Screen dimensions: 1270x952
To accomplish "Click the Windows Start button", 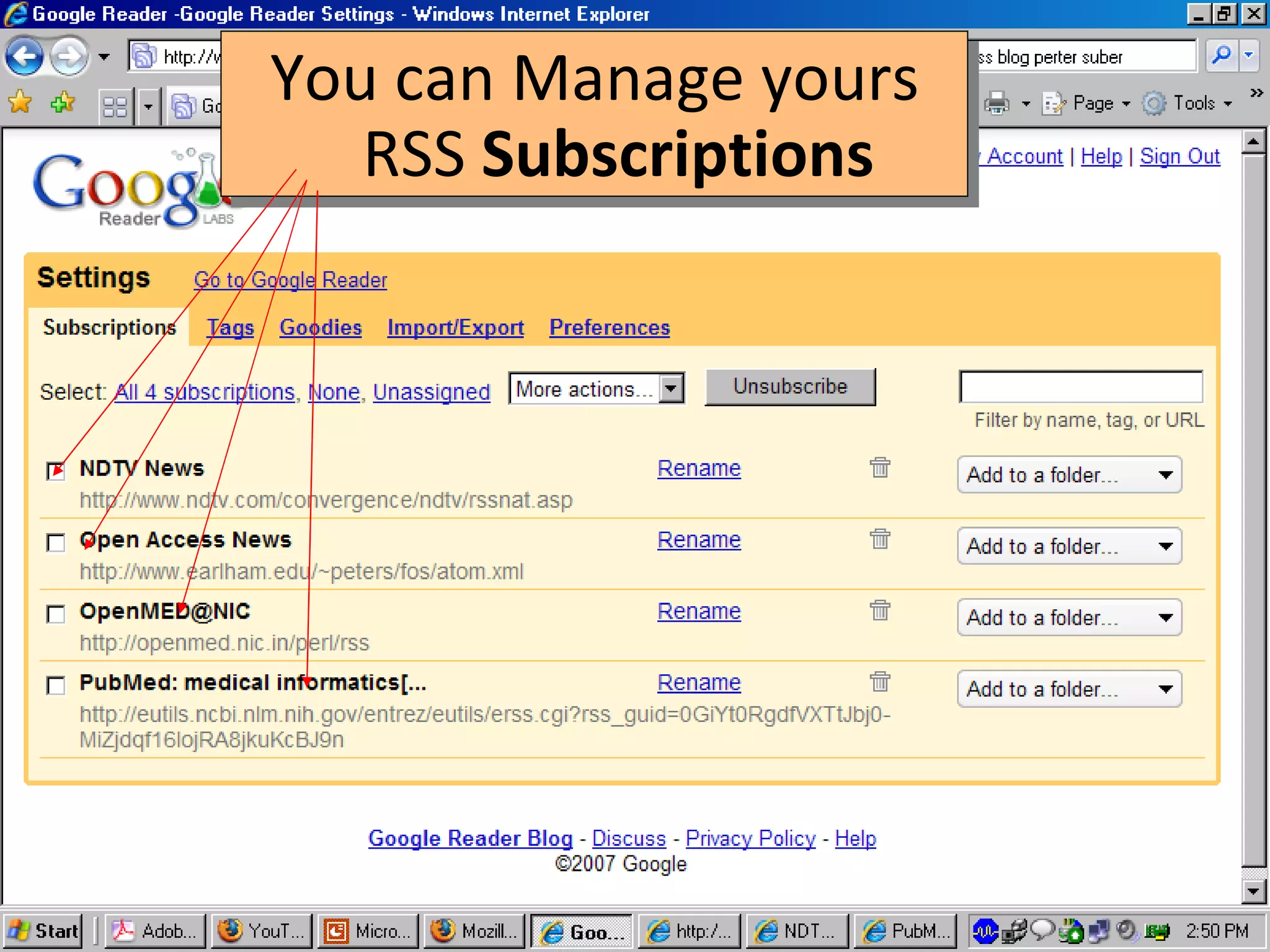I will pos(42,931).
